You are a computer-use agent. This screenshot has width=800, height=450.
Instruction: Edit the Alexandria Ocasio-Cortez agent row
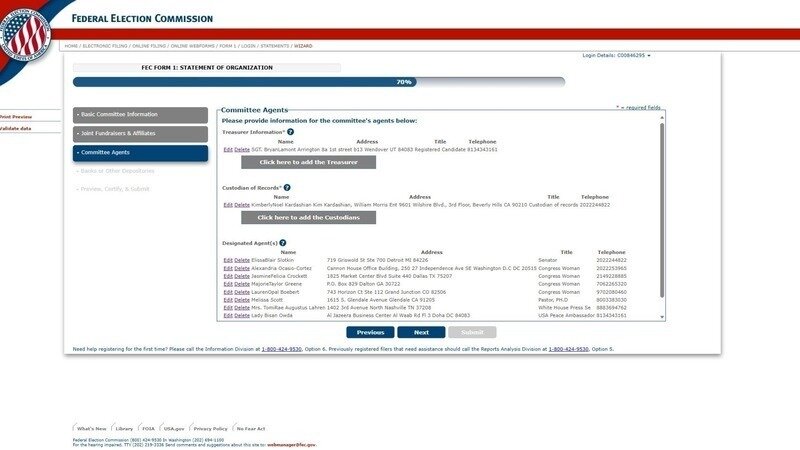pyautogui.click(x=228, y=268)
